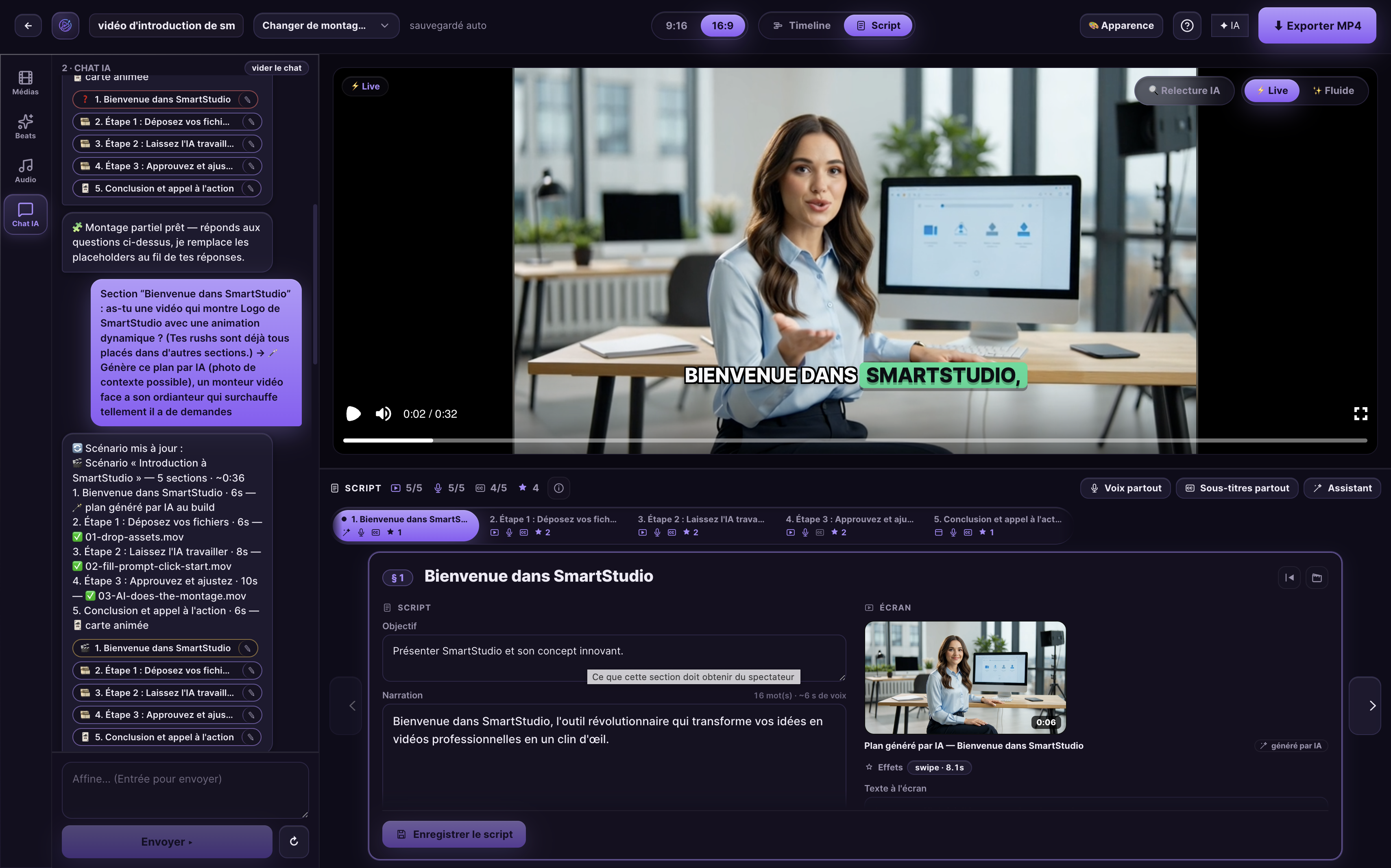Edit pencil on top '1. Bienvenue dans SmartStudio' chip
1391x868 pixels.
click(x=247, y=99)
